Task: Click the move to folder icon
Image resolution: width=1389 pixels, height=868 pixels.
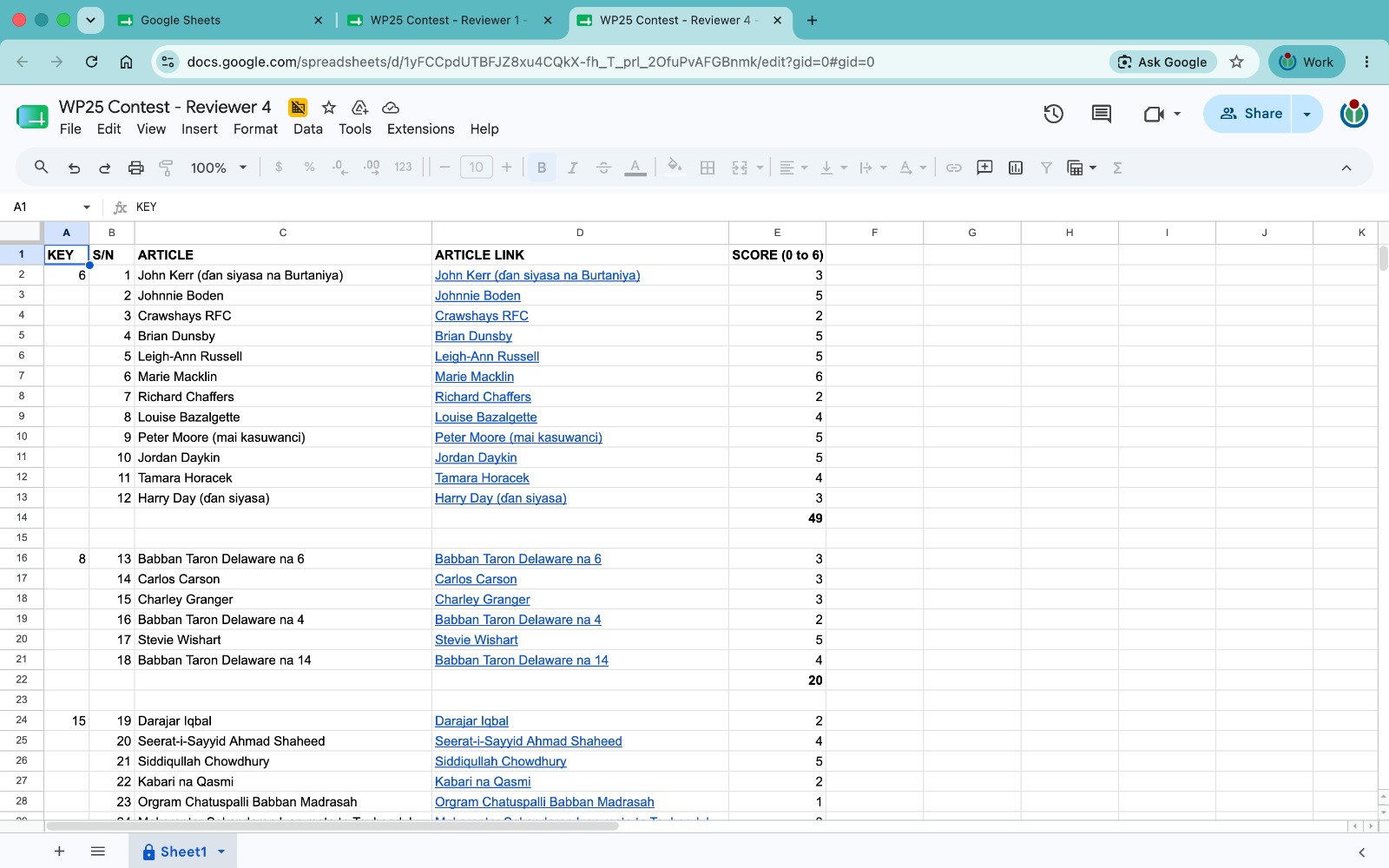Action: point(359,107)
